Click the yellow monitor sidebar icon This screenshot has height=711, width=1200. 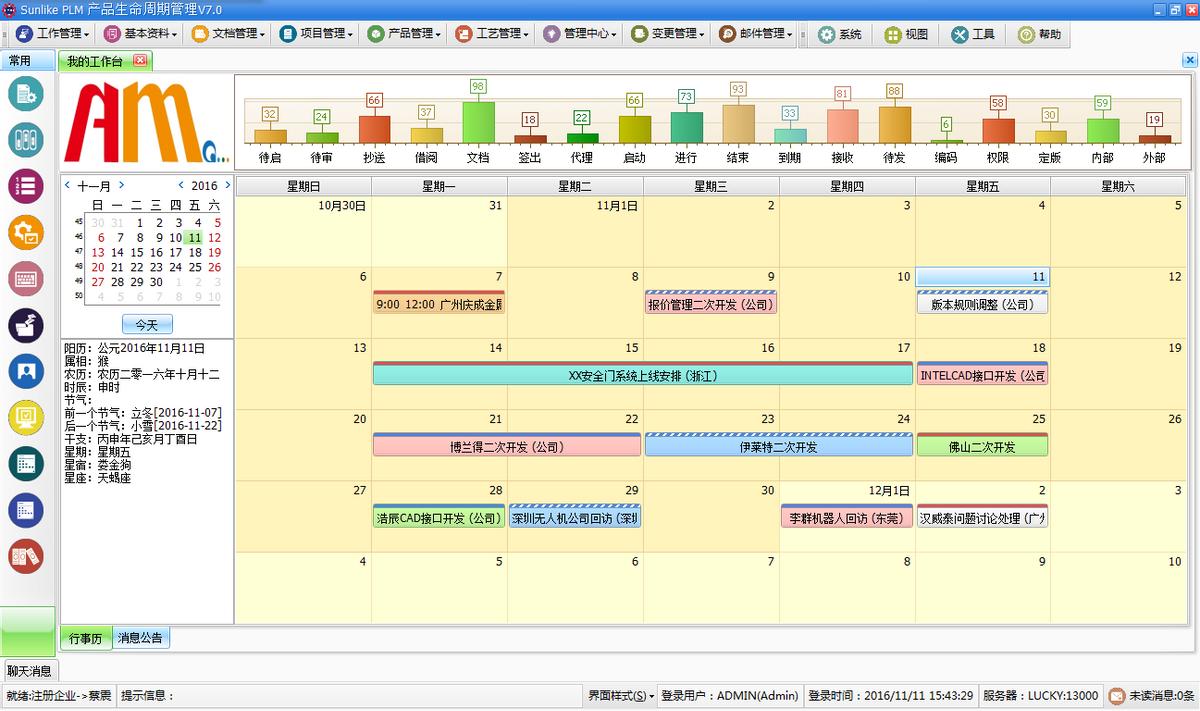coord(26,417)
